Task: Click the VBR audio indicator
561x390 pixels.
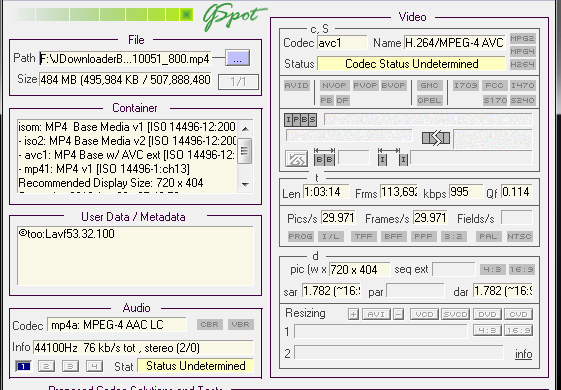Action: click(x=241, y=325)
